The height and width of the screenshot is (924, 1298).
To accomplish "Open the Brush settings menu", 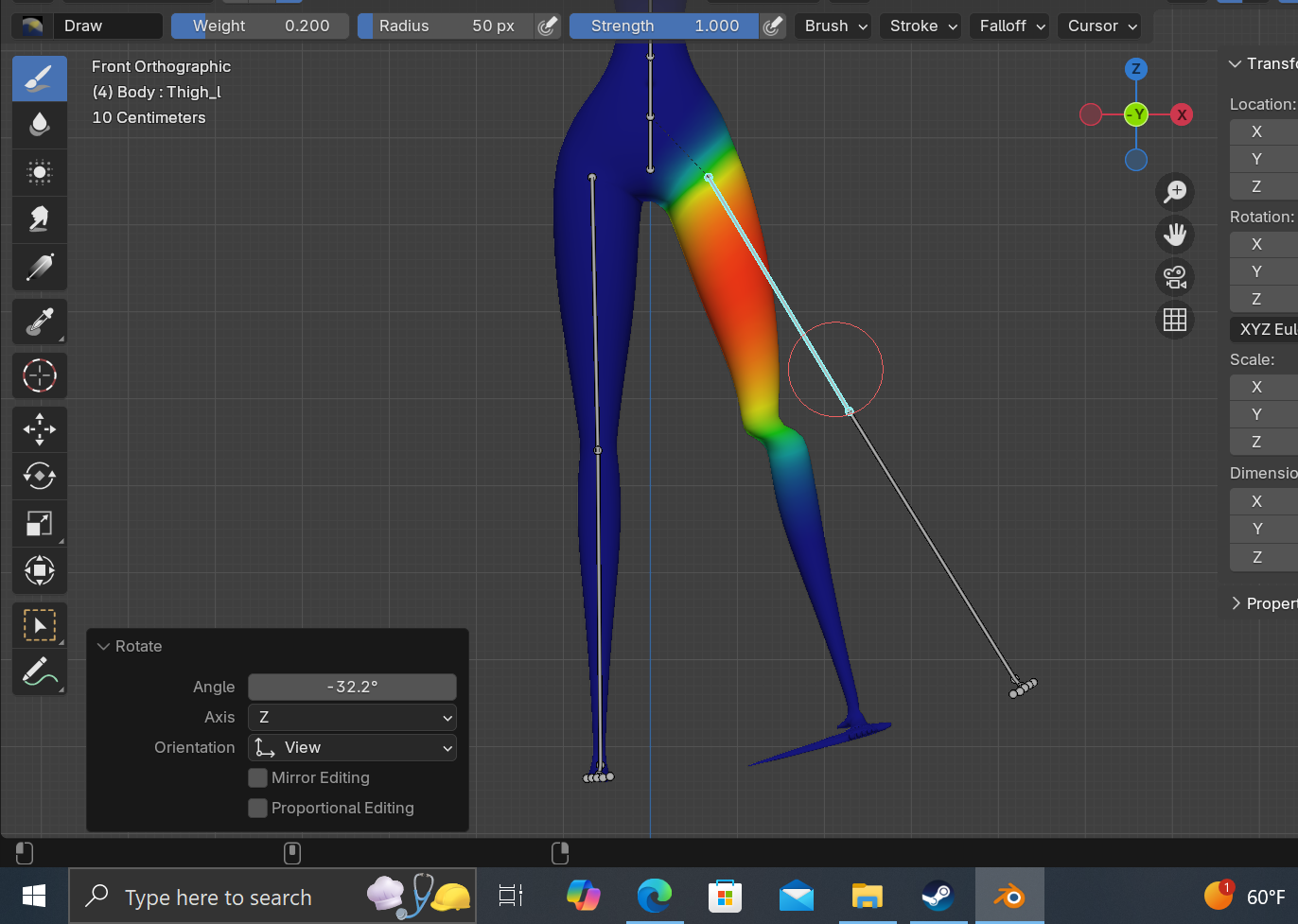I will click(836, 26).
